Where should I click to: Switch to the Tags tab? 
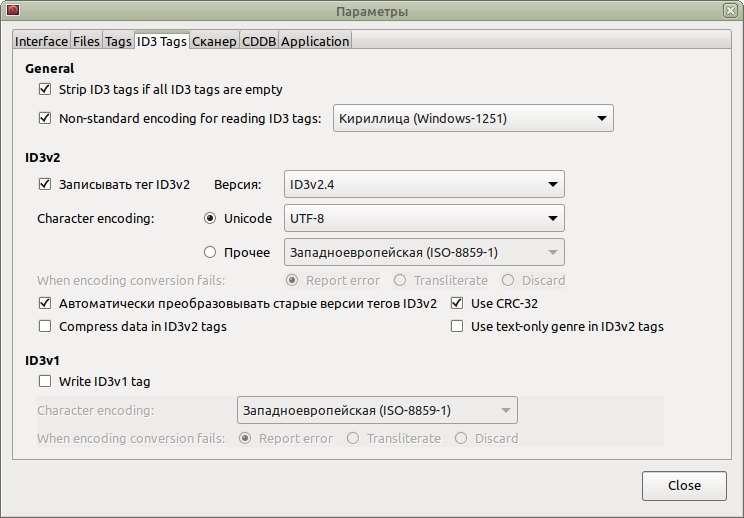(118, 41)
